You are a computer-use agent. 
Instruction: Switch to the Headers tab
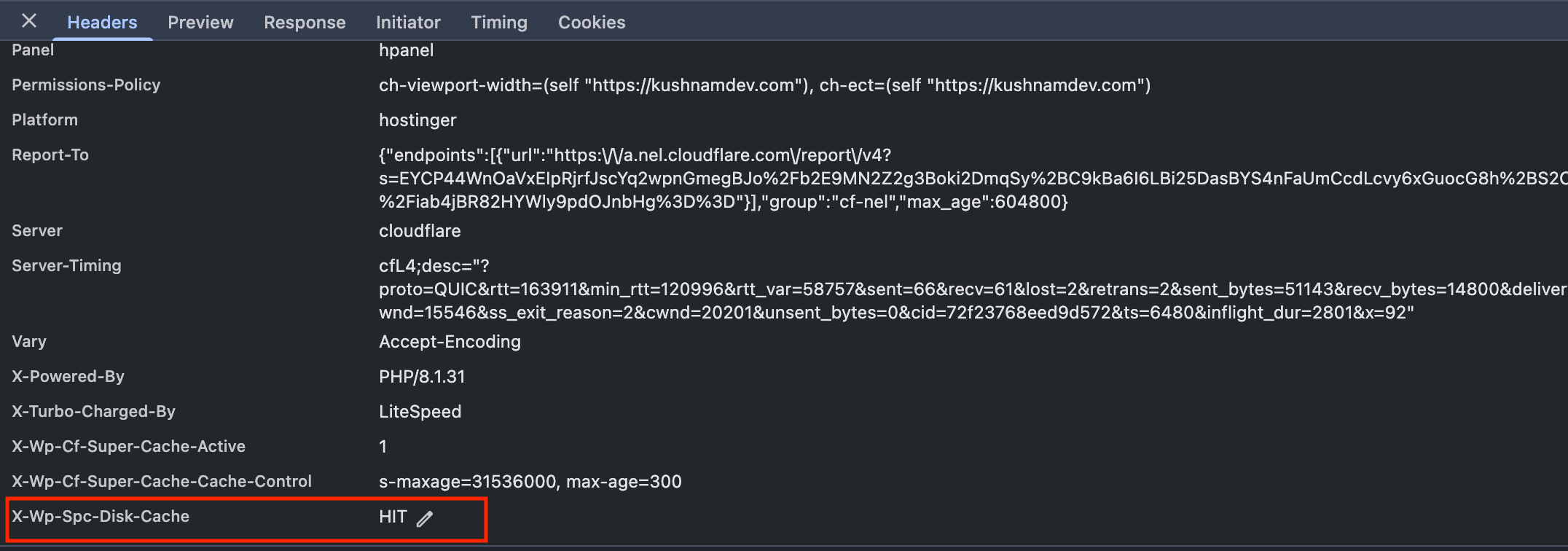[102, 23]
